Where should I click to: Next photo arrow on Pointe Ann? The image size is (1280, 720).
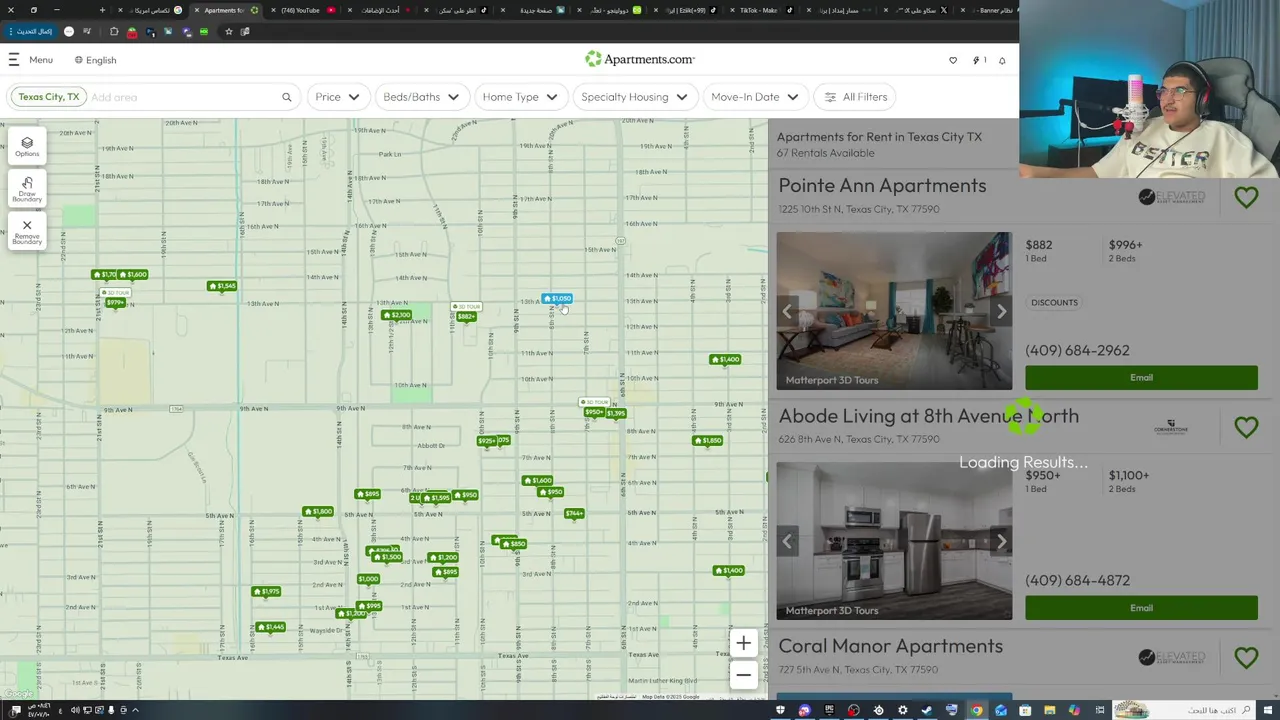(1001, 311)
